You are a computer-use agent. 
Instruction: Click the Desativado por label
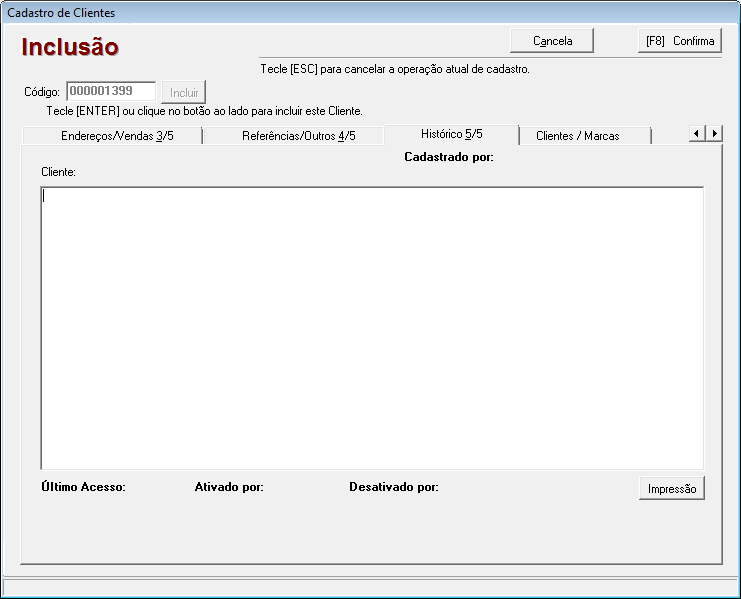[393, 488]
